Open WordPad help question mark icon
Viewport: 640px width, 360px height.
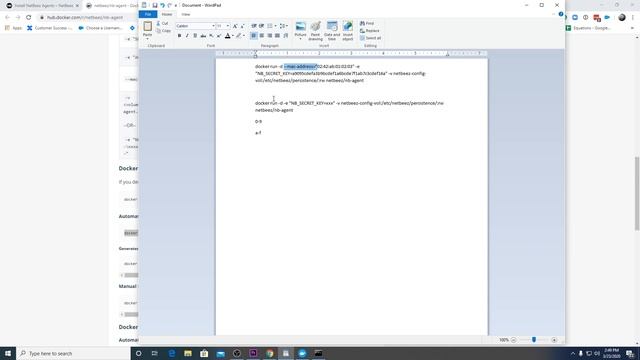click(561, 14)
